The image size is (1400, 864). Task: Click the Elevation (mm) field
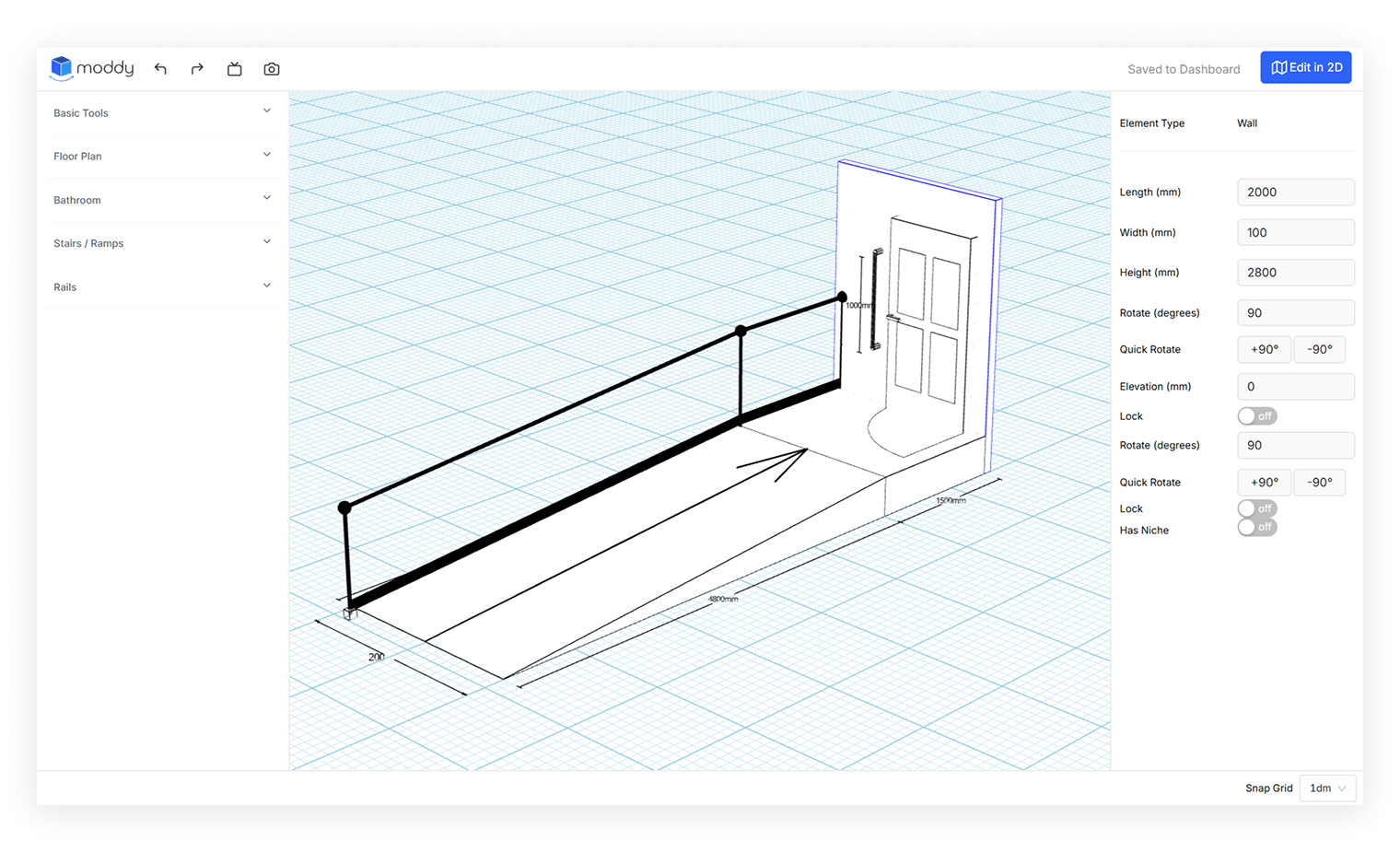(1295, 387)
